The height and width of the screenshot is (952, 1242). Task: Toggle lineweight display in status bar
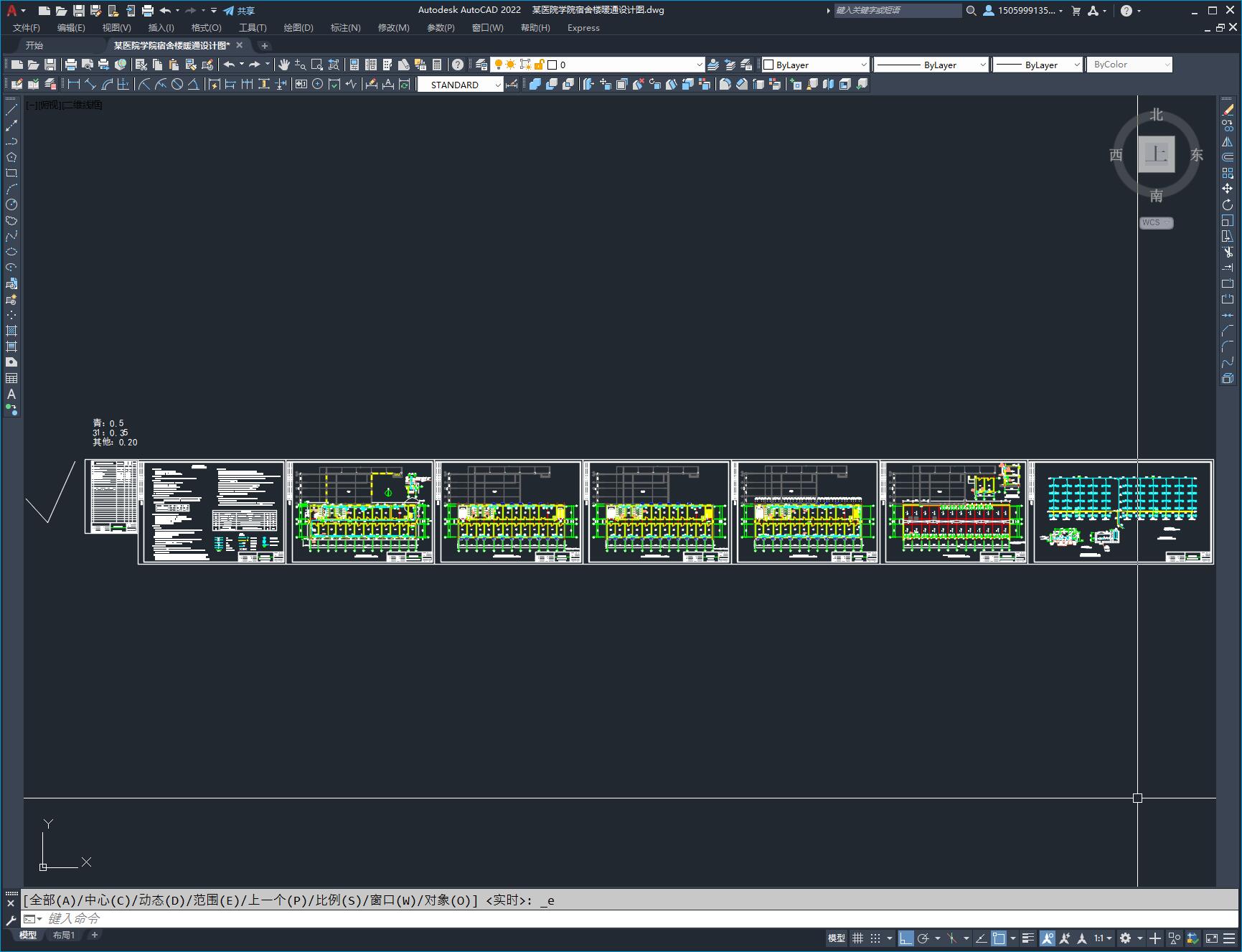click(x=1028, y=938)
